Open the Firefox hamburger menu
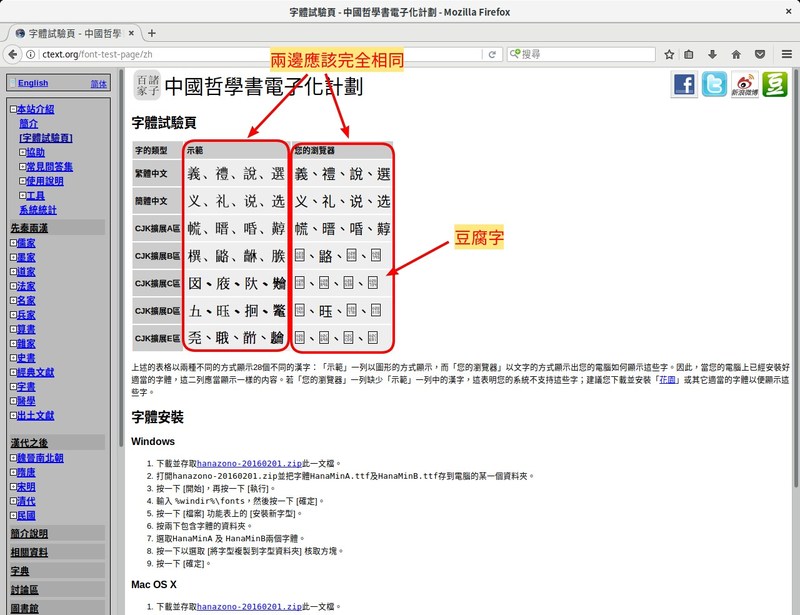800x615 pixels. pyautogui.click(x=786, y=54)
